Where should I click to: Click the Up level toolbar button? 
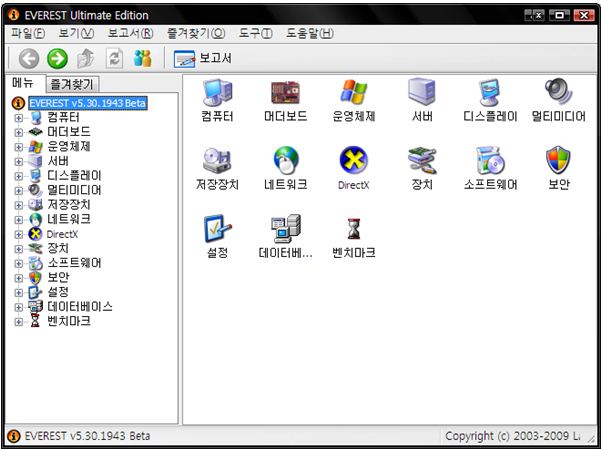(x=86, y=59)
